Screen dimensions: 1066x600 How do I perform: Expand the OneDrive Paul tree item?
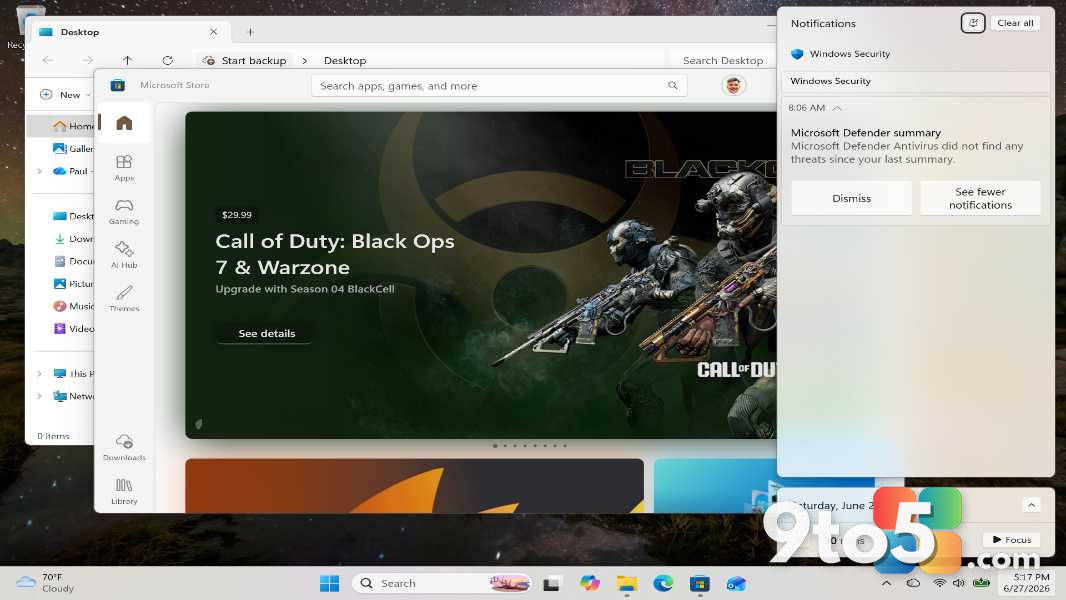point(39,171)
